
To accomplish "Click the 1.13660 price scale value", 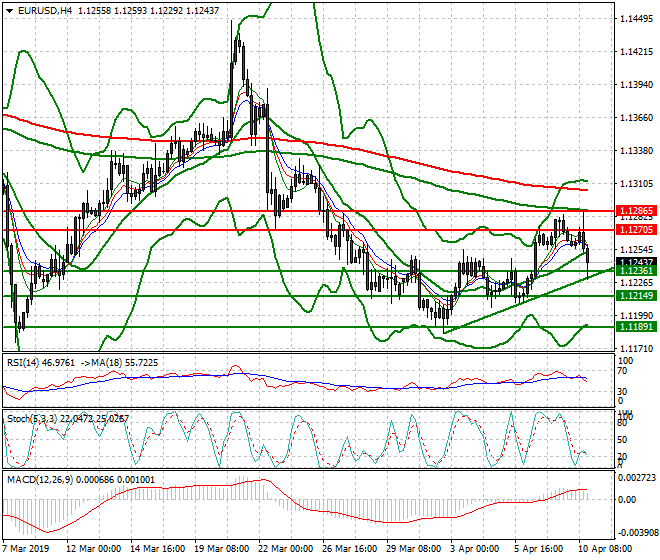I will coord(637,117).
